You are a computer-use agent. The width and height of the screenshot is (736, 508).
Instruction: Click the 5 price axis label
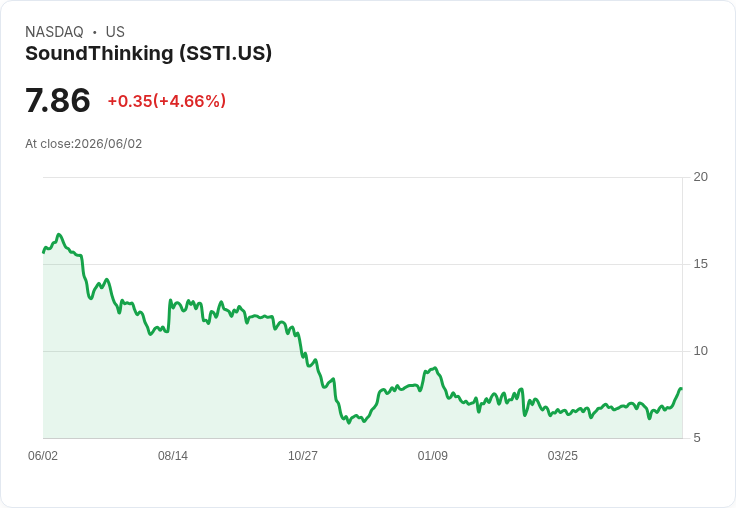click(697, 438)
